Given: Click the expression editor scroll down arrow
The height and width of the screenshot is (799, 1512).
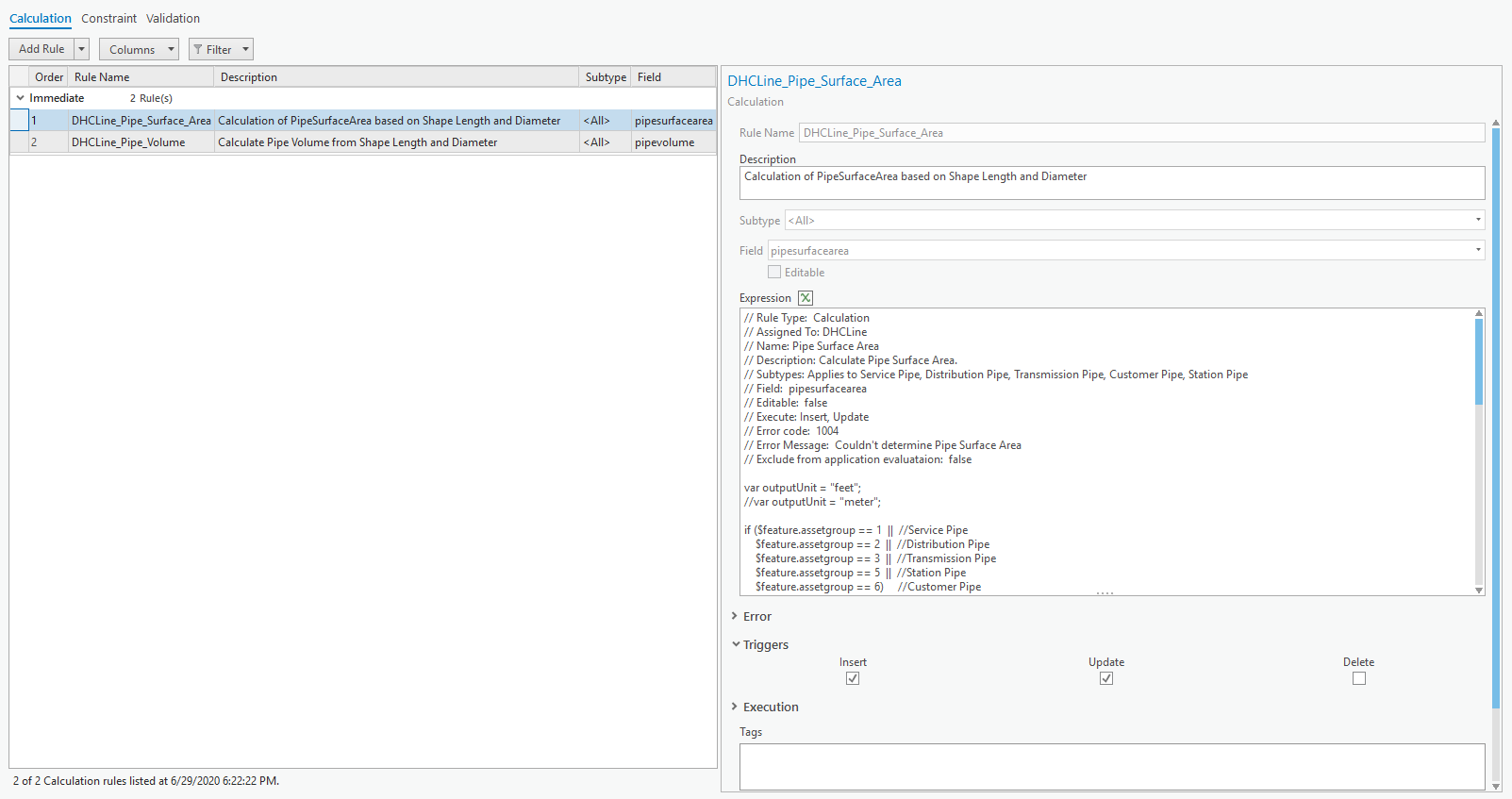Looking at the screenshot, I should [1479, 591].
